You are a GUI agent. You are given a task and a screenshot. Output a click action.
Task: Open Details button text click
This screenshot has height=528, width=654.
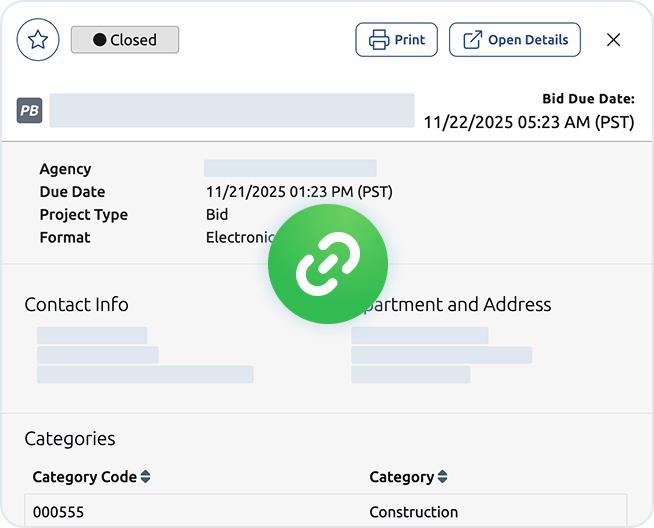pyautogui.click(x=527, y=40)
